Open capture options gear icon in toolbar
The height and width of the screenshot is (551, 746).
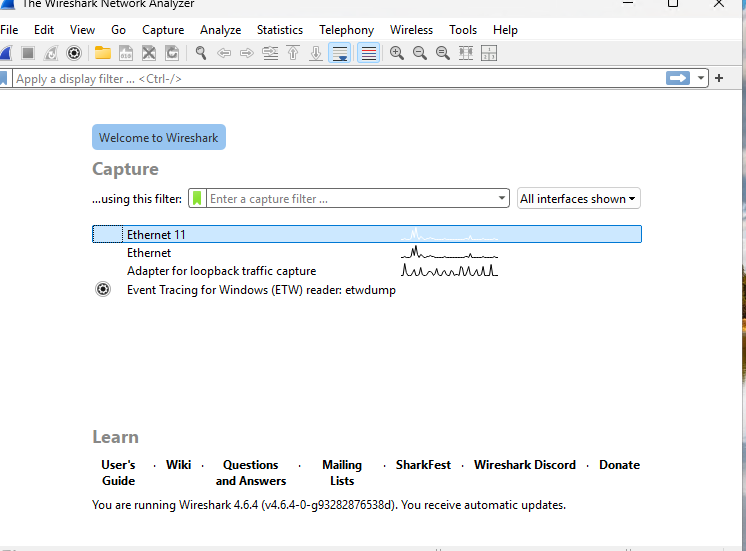click(x=74, y=53)
